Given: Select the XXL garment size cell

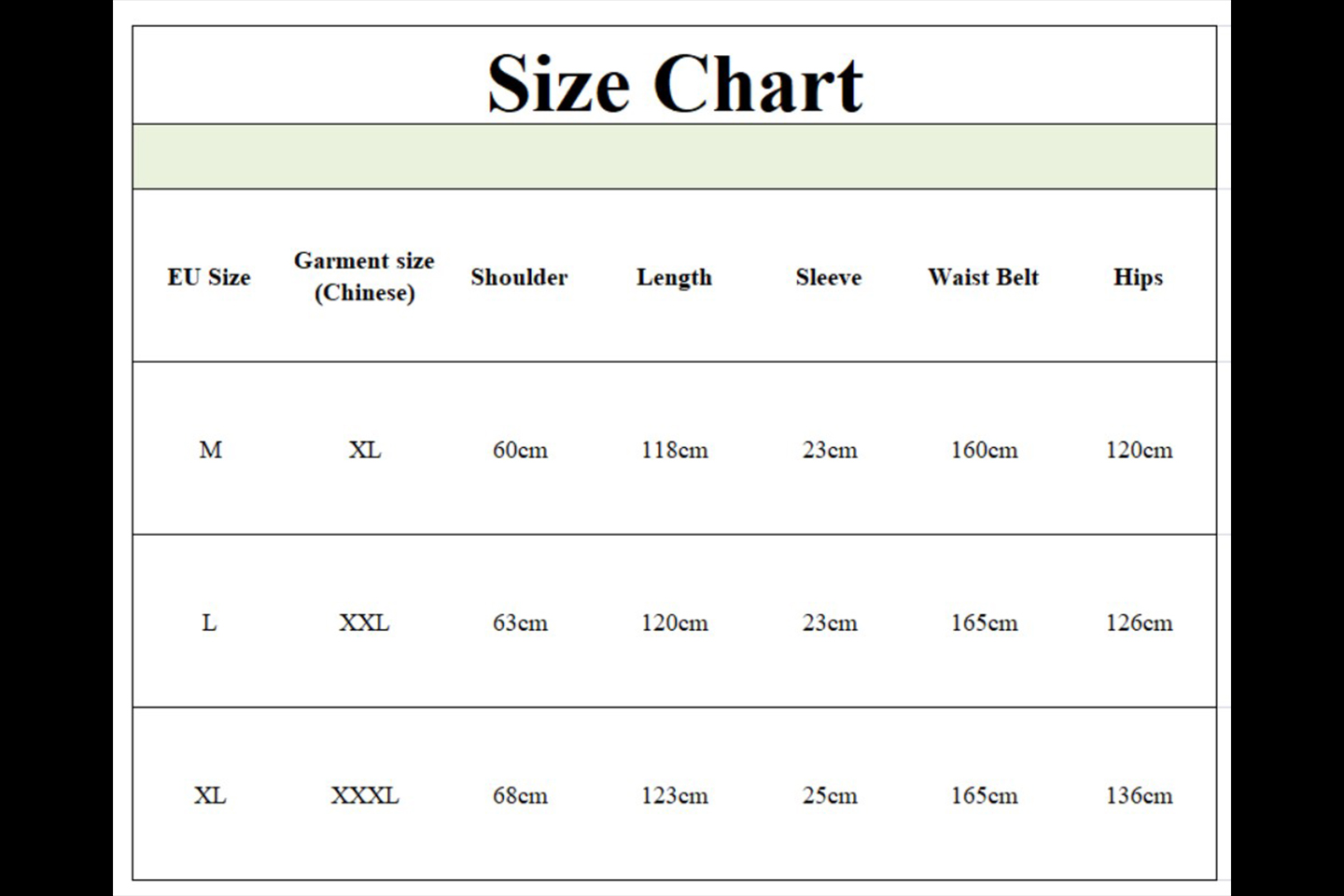Looking at the screenshot, I should pos(364,623).
